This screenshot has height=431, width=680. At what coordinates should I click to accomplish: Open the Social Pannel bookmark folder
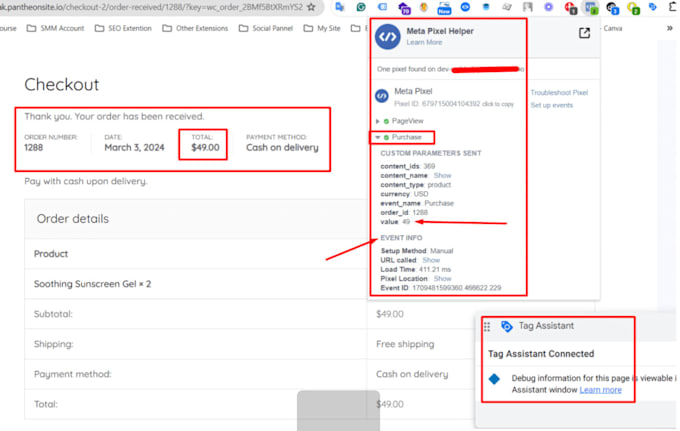(x=266, y=28)
